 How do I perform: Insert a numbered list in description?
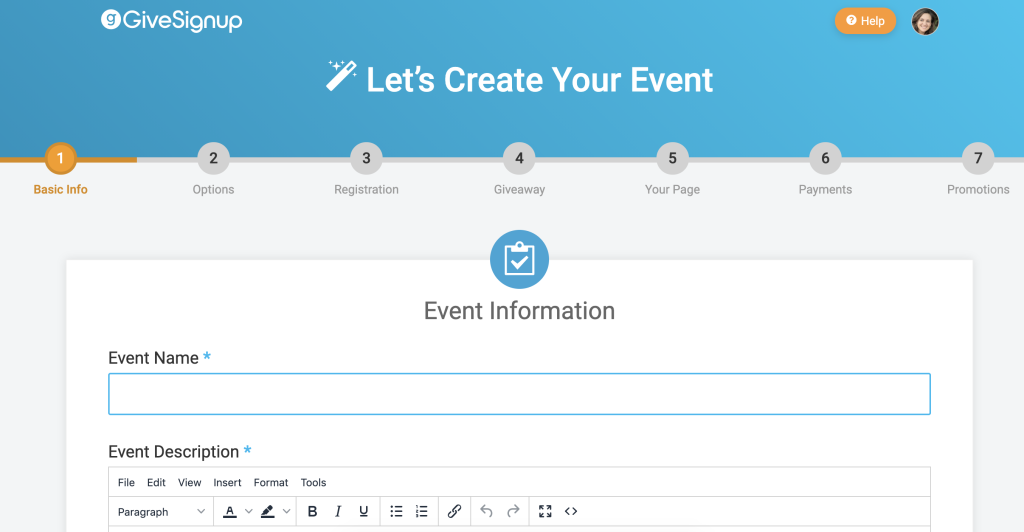click(422, 511)
